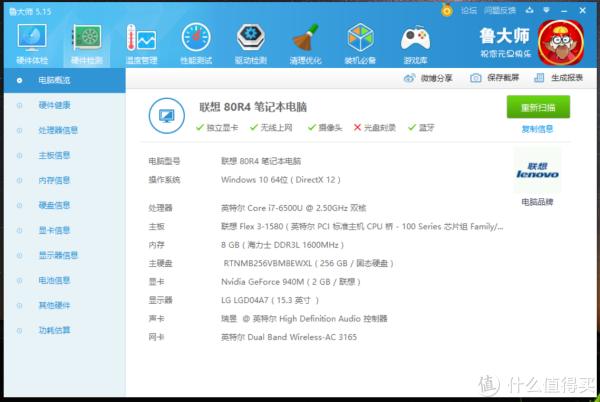Minimize the 鲁大师 window
Image resolution: width=600 pixels, height=402 pixels.
point(564,11)
